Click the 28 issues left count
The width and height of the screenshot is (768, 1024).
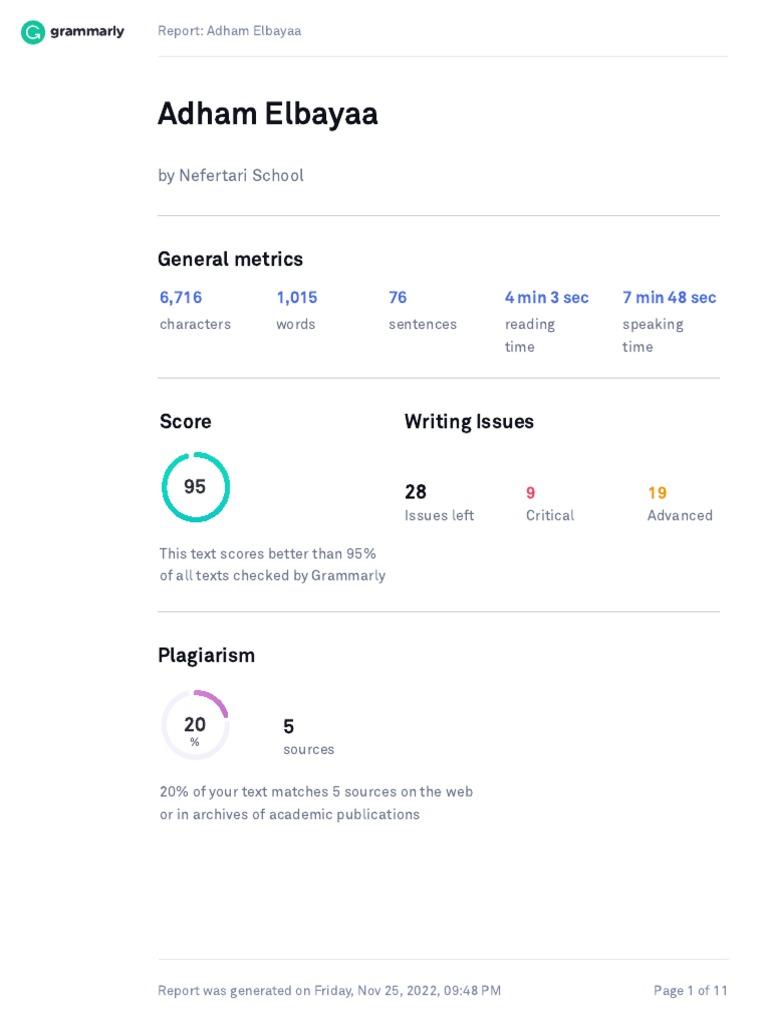(416, 492)
